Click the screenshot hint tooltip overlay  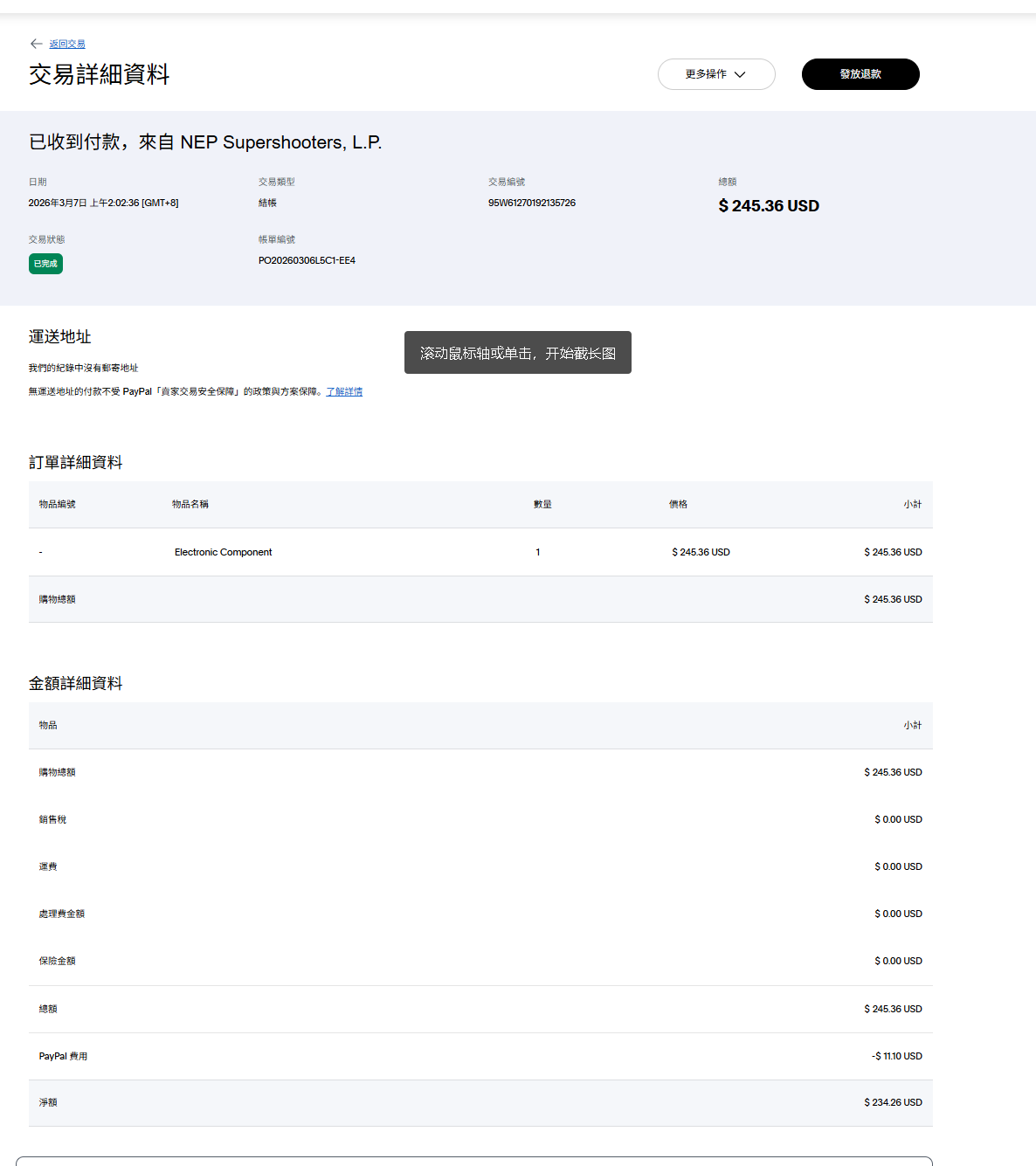point(517,353)
